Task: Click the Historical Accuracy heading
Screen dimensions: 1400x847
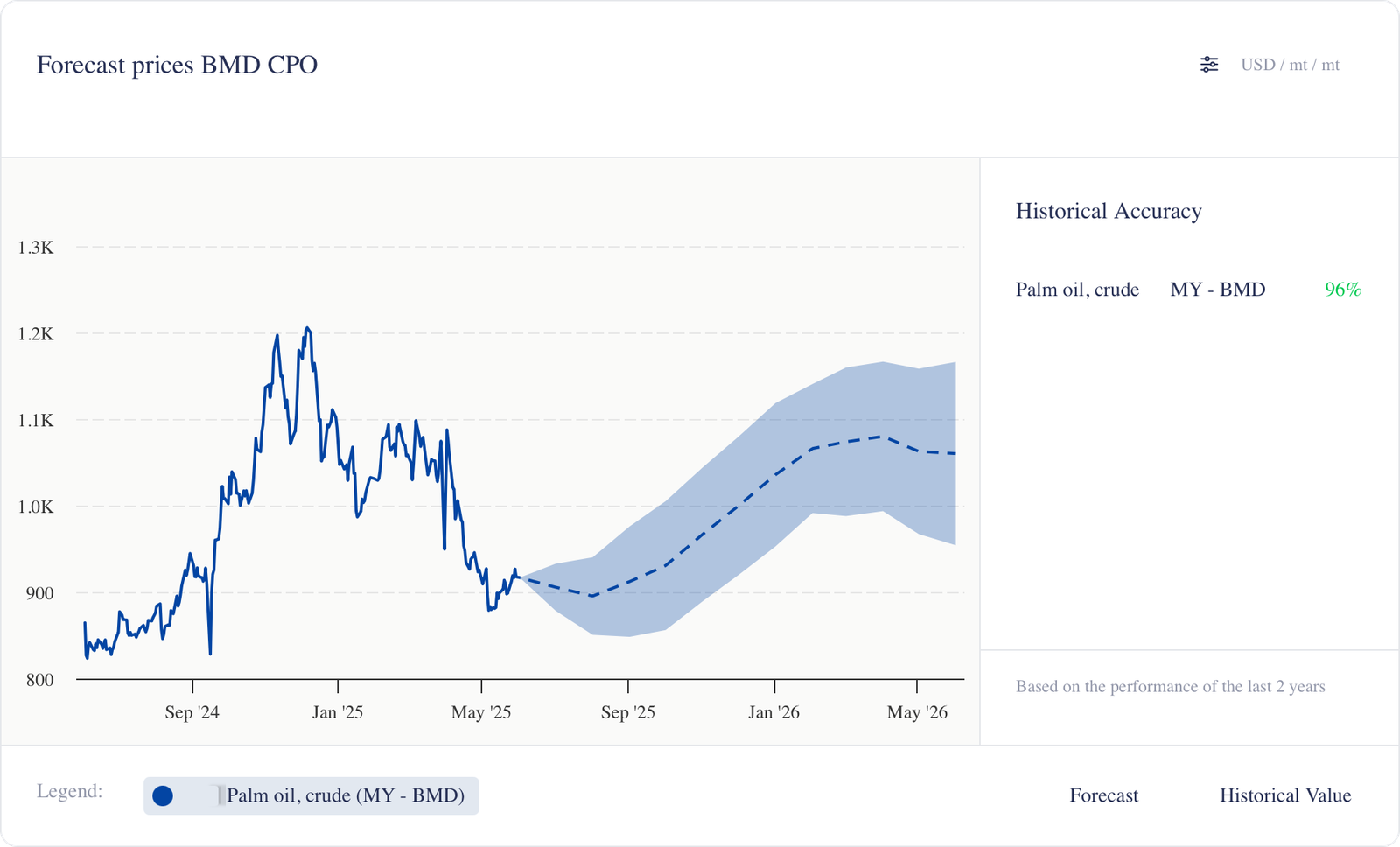Action: pos(1109,211)
